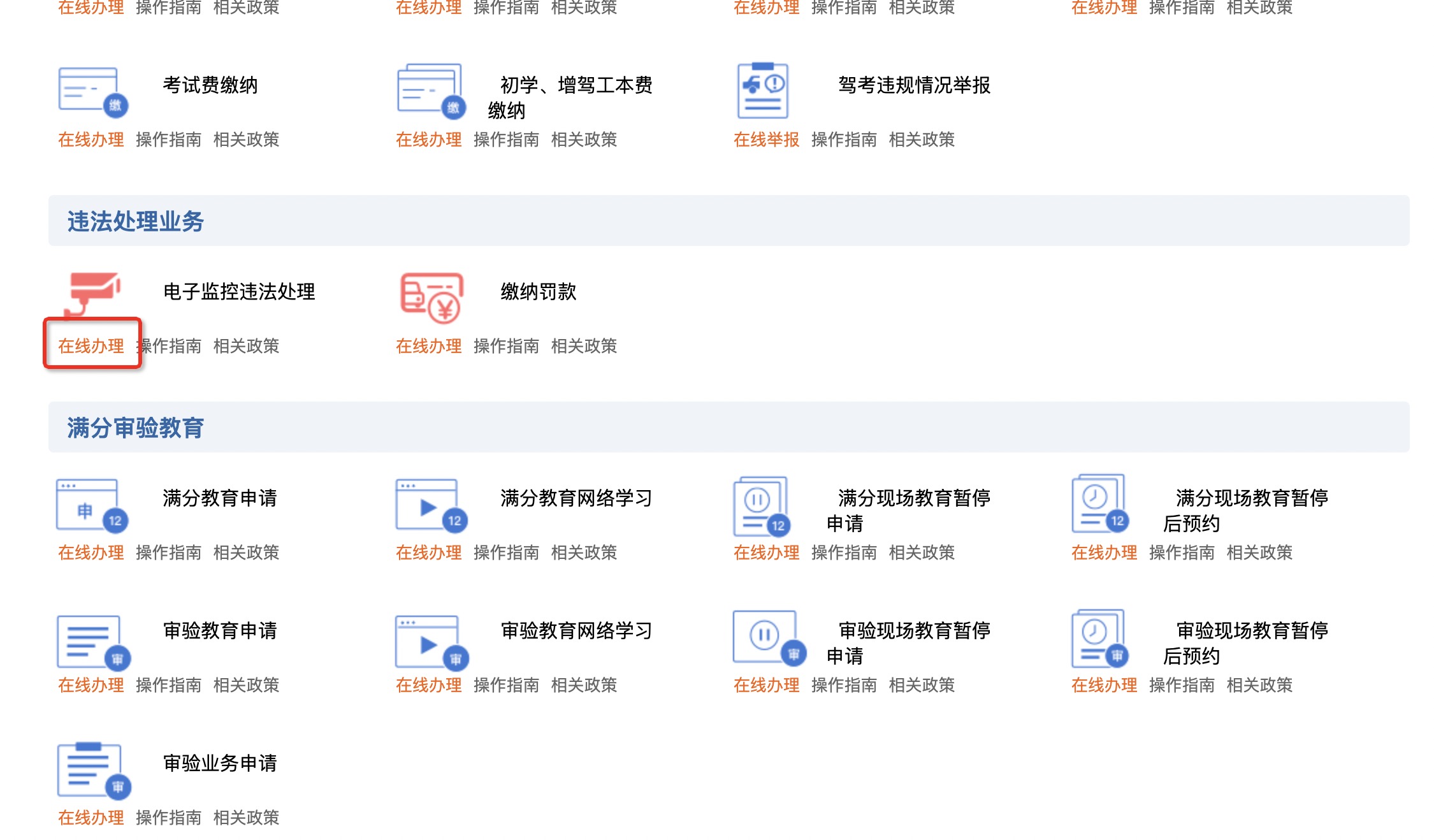Screen dimensions: 1434x840
Task: Open 相关政策 under 缴纳罚款
Action: (584, 346)
